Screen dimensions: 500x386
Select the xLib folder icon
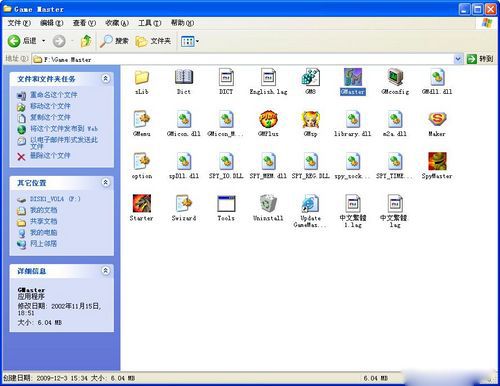click(x=142, y=78)
